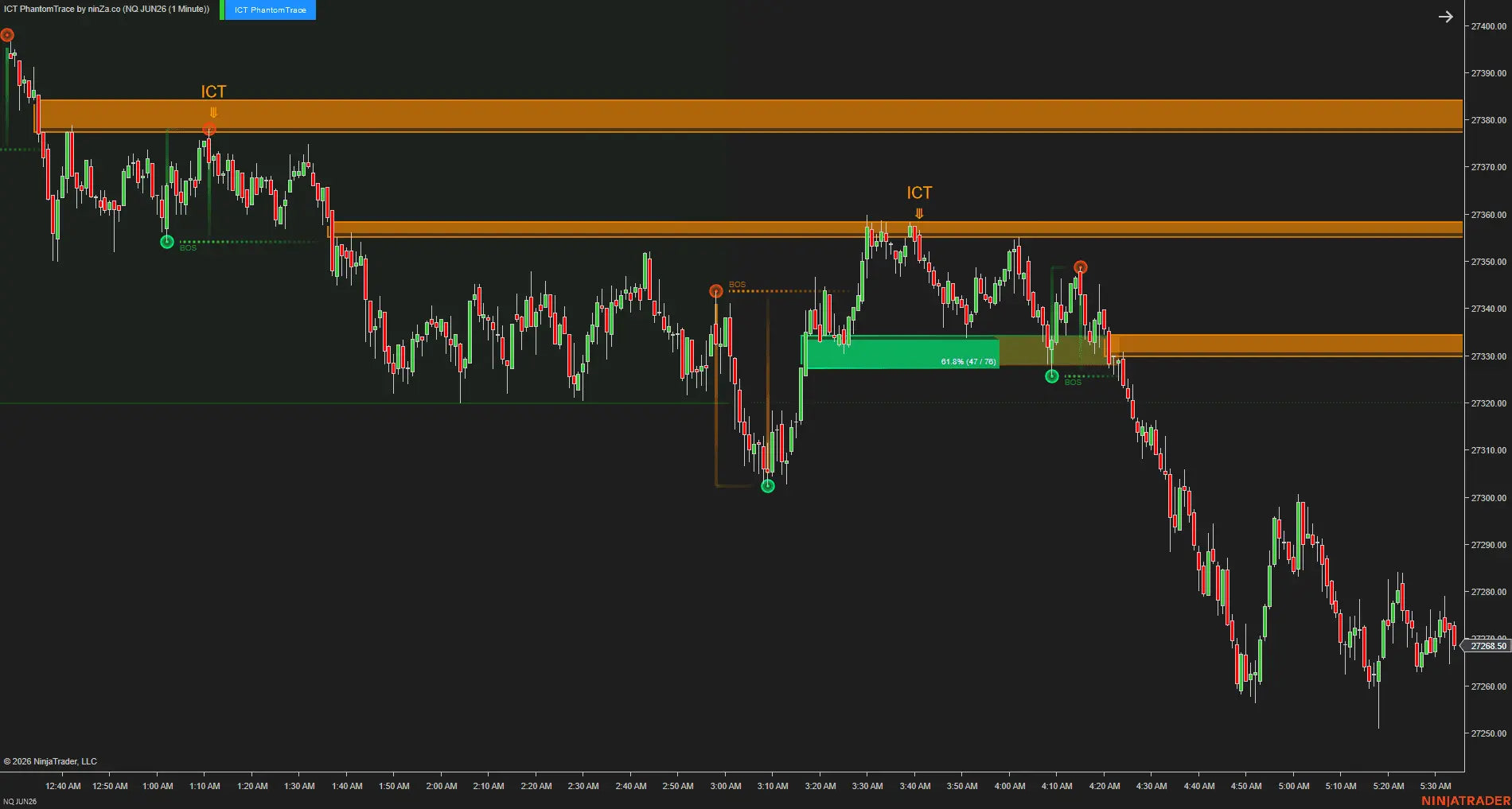
Task: Click the 3:00 AM time axis label
Action: (725, 786)
